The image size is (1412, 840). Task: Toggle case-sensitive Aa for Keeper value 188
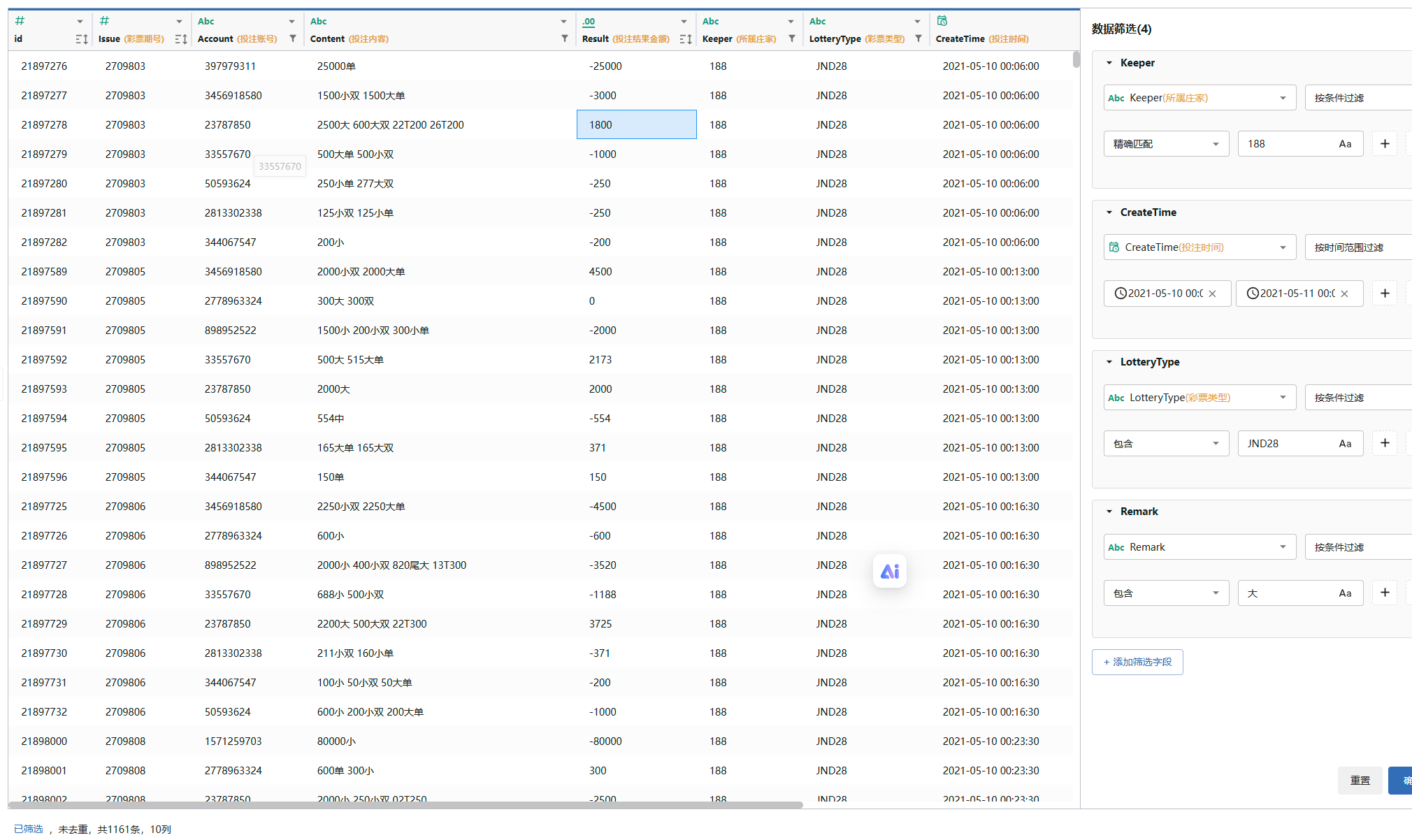1345,144
